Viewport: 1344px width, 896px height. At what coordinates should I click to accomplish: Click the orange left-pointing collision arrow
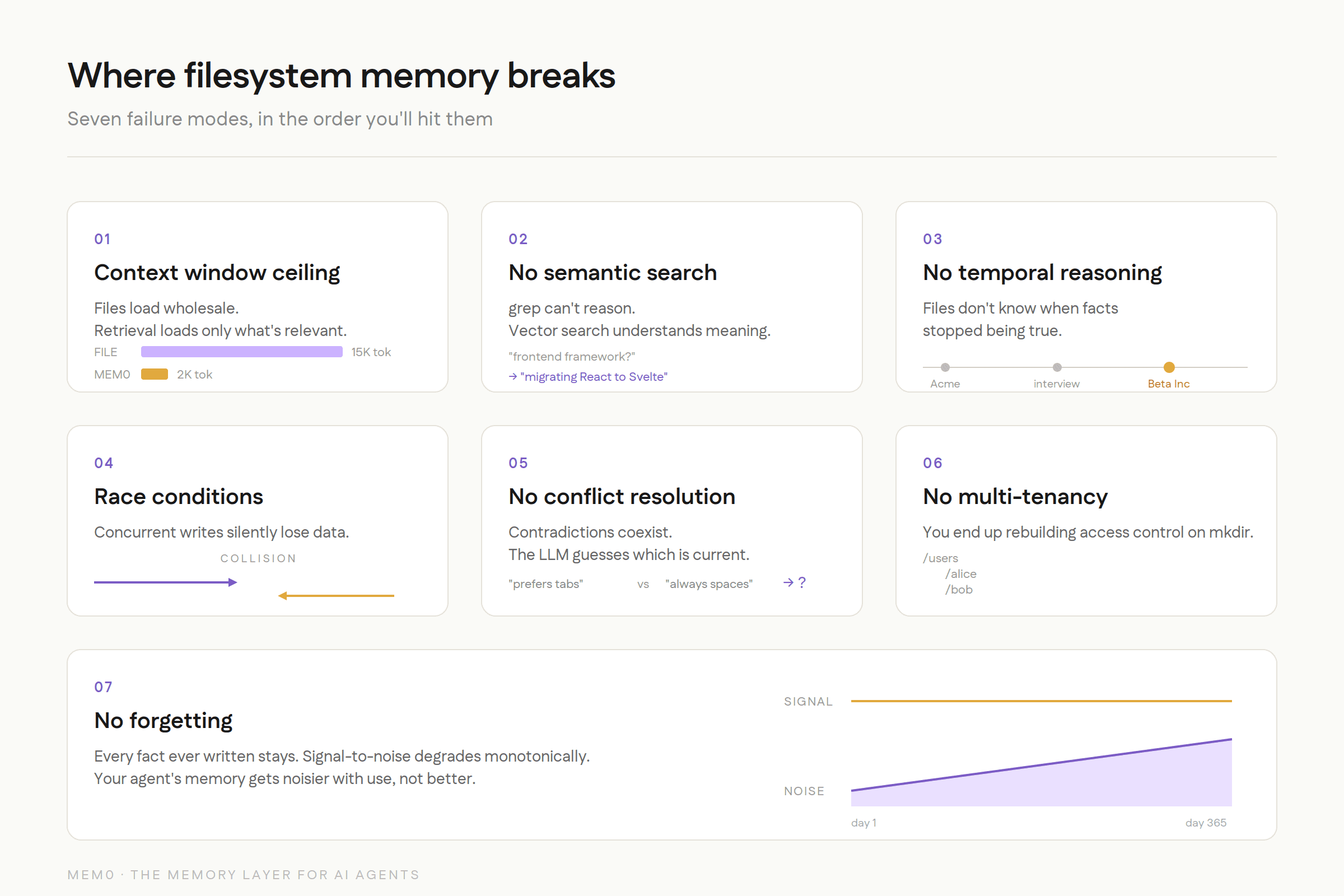point(336,595)
